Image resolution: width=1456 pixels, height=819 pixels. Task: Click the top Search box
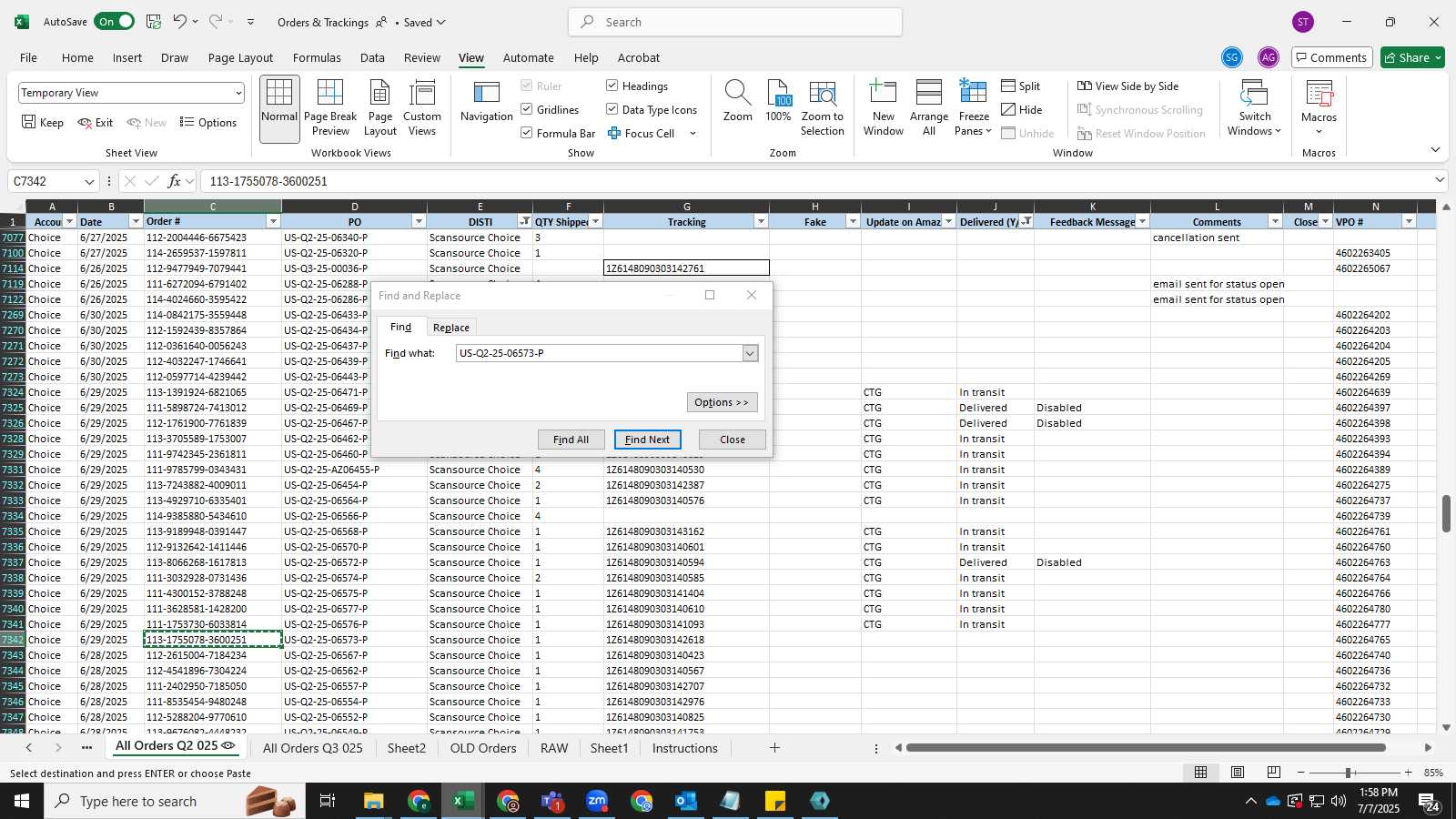[x=735, y=22]
